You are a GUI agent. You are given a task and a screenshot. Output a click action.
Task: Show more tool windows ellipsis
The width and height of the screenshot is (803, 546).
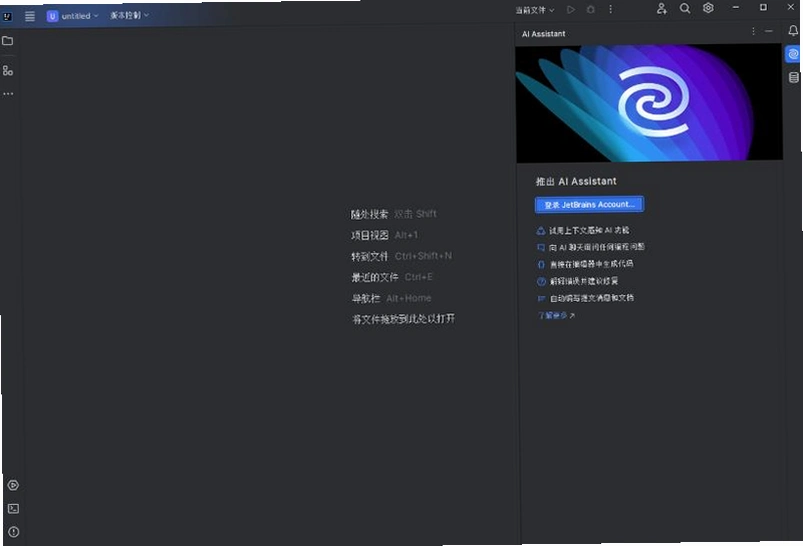[8, 94]
